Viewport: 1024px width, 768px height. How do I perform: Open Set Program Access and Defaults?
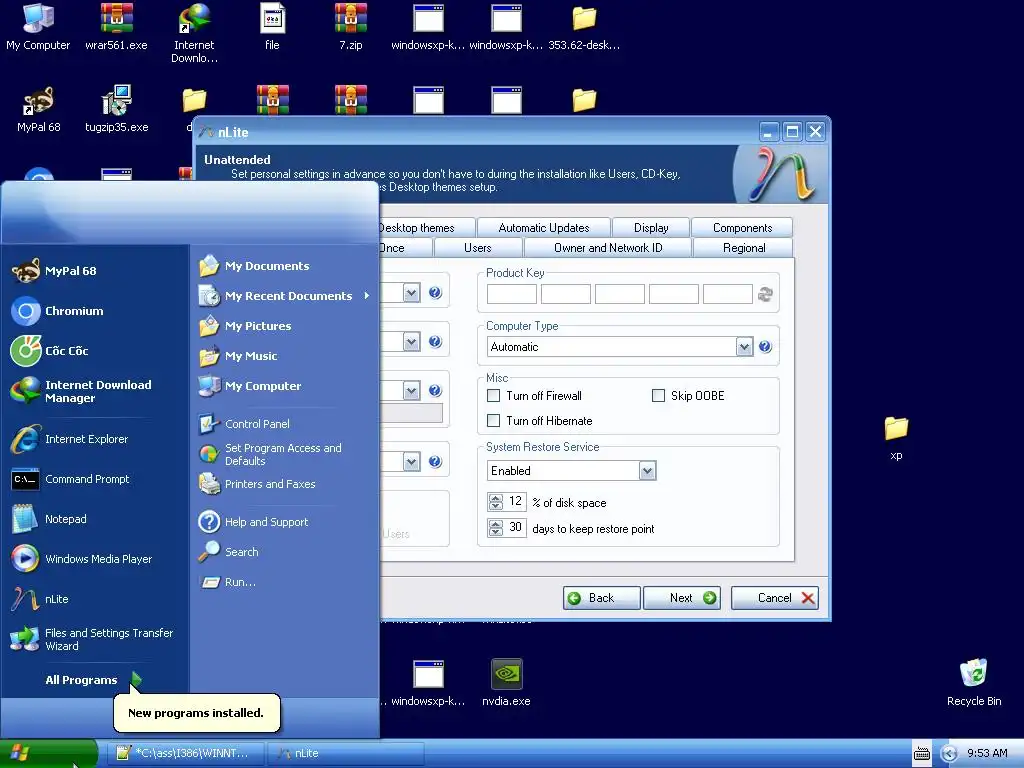[x=285, y=454]
